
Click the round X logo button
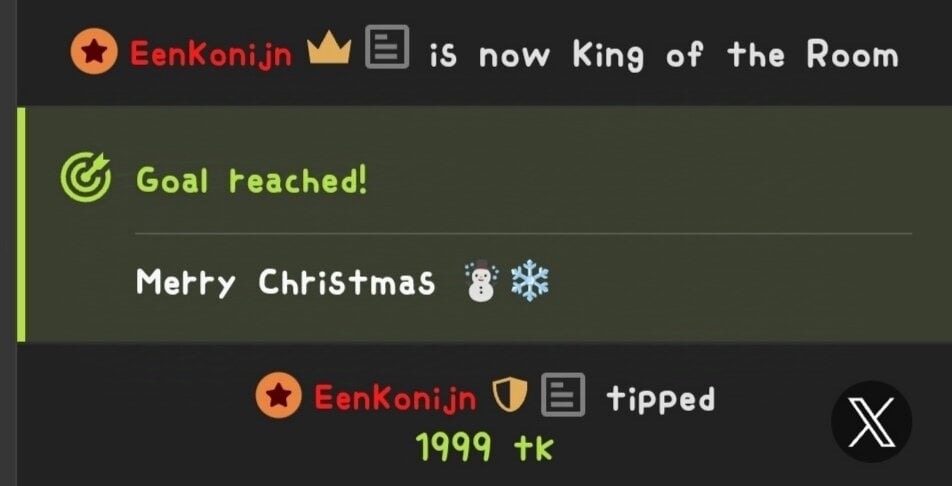point(871,422)
